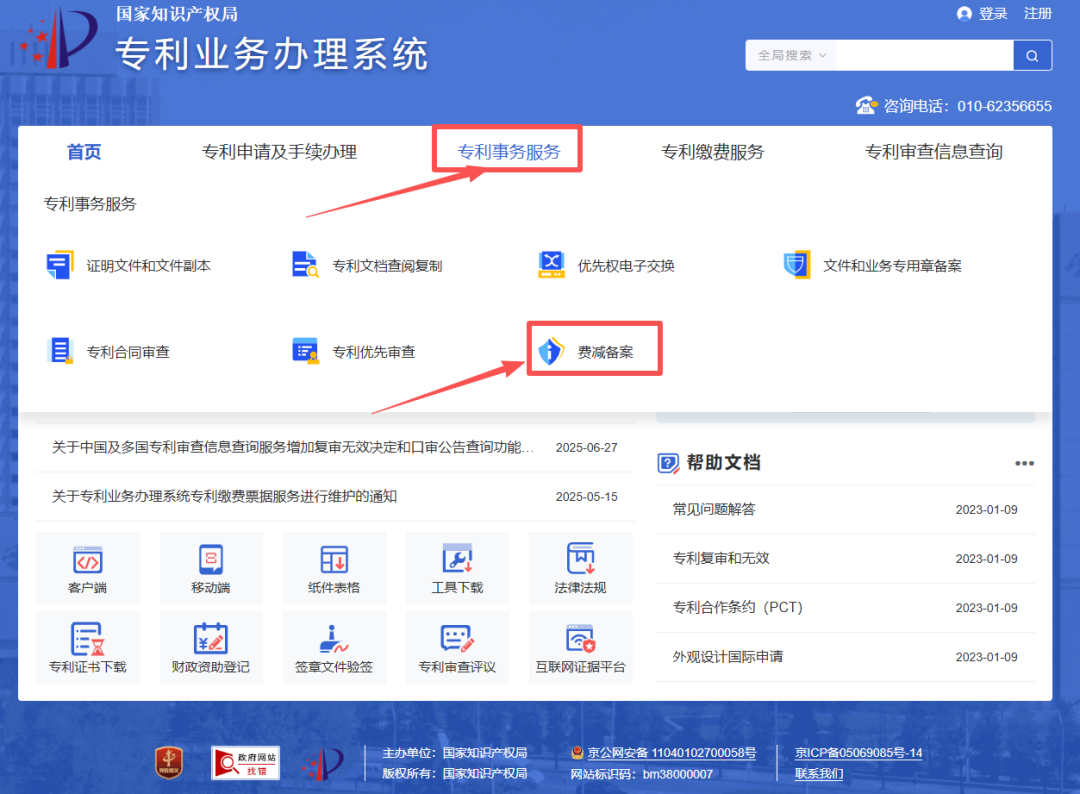This screenshot has width=1080, height=794.
Task: Click 专利证书下载 certificate download icon
Action: (x=87, y=646)
